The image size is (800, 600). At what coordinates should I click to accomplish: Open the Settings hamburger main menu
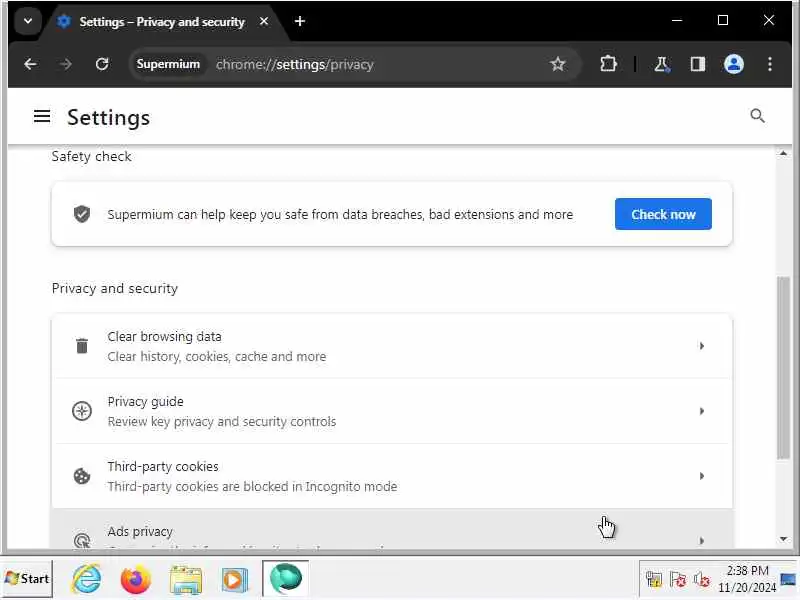coord(42,116)
